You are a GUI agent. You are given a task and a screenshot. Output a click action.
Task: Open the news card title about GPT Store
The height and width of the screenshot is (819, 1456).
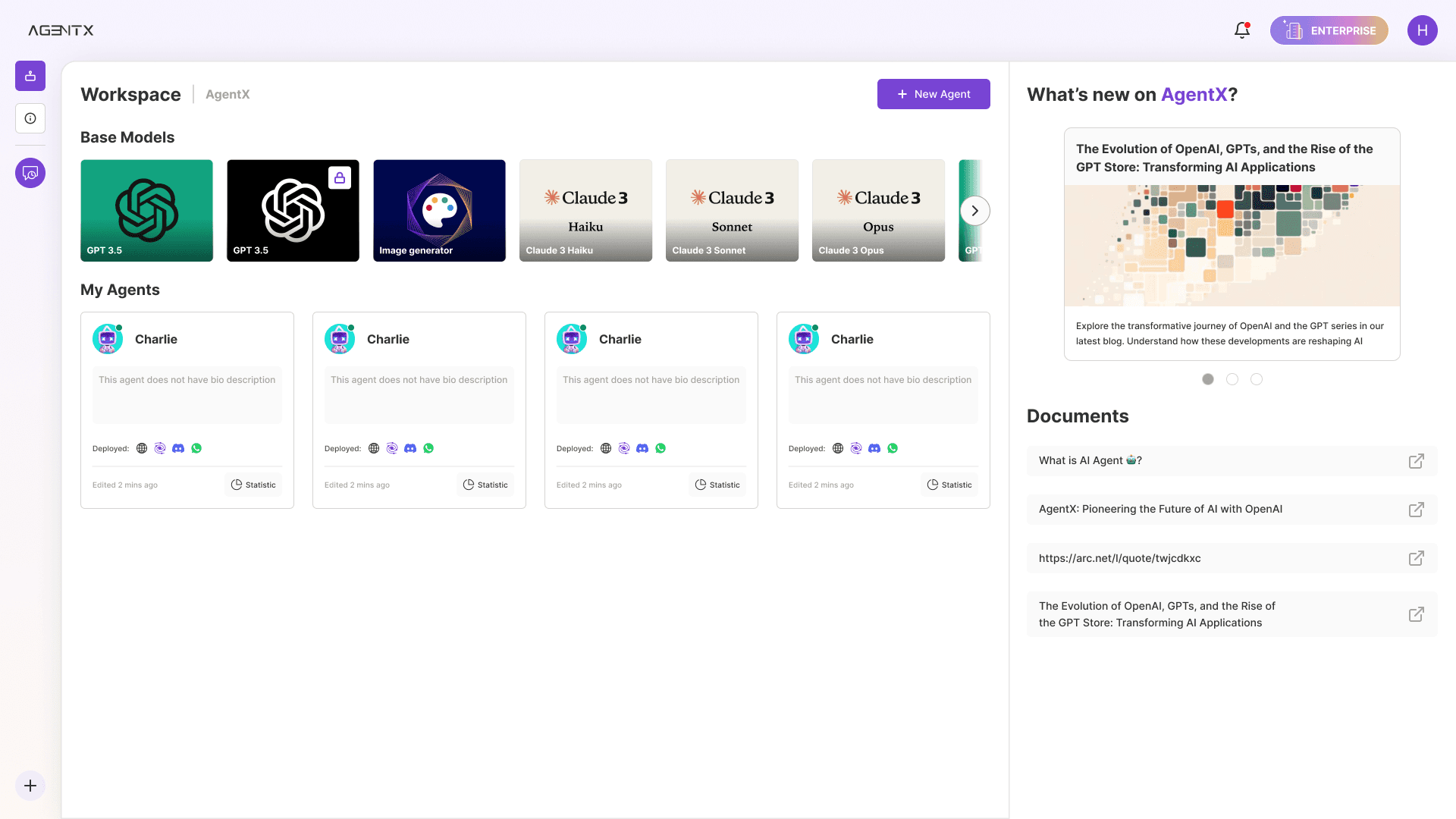[1224, 158]
